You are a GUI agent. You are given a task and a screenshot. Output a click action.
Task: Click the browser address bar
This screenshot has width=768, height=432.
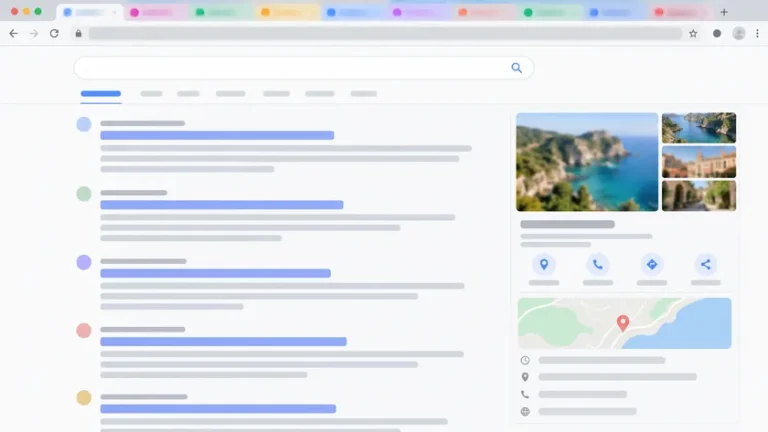point(385,33)
